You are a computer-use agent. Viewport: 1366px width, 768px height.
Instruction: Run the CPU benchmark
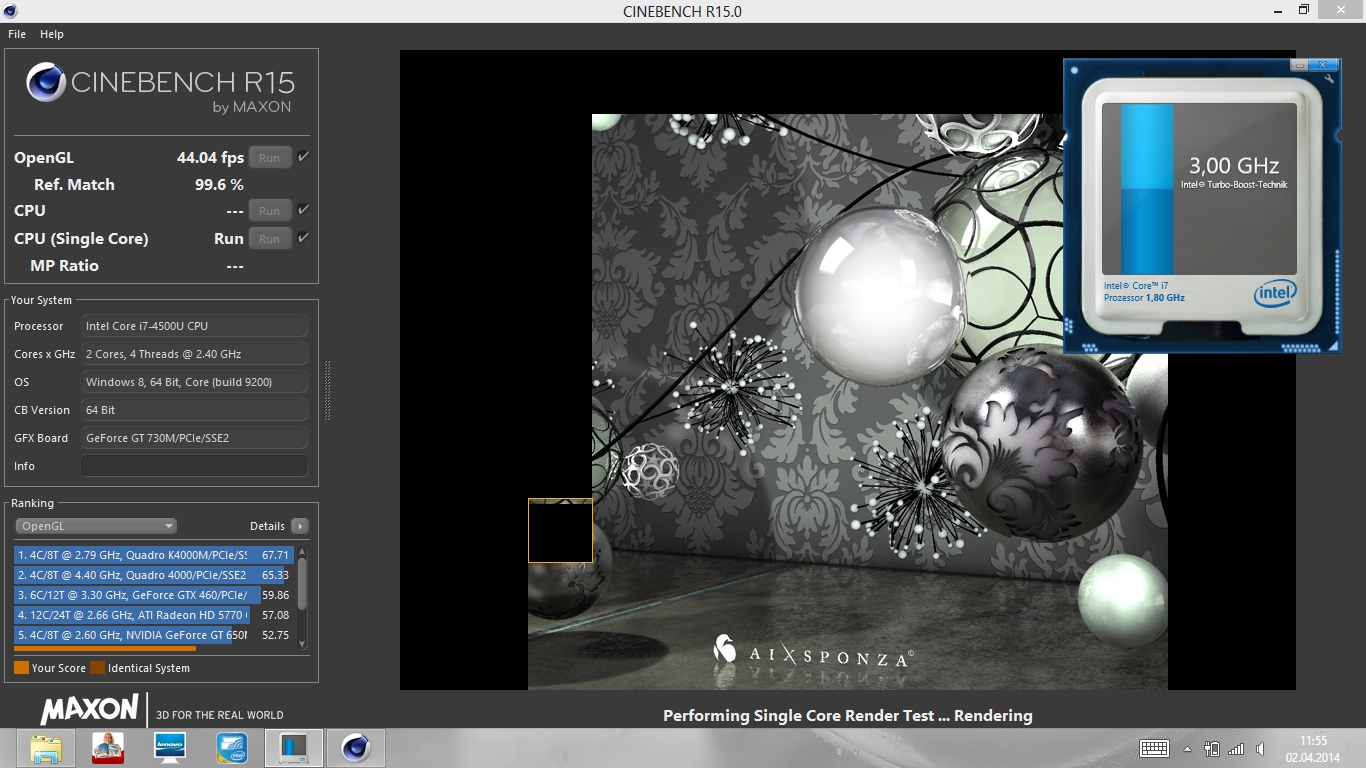(x=270, y=210)
